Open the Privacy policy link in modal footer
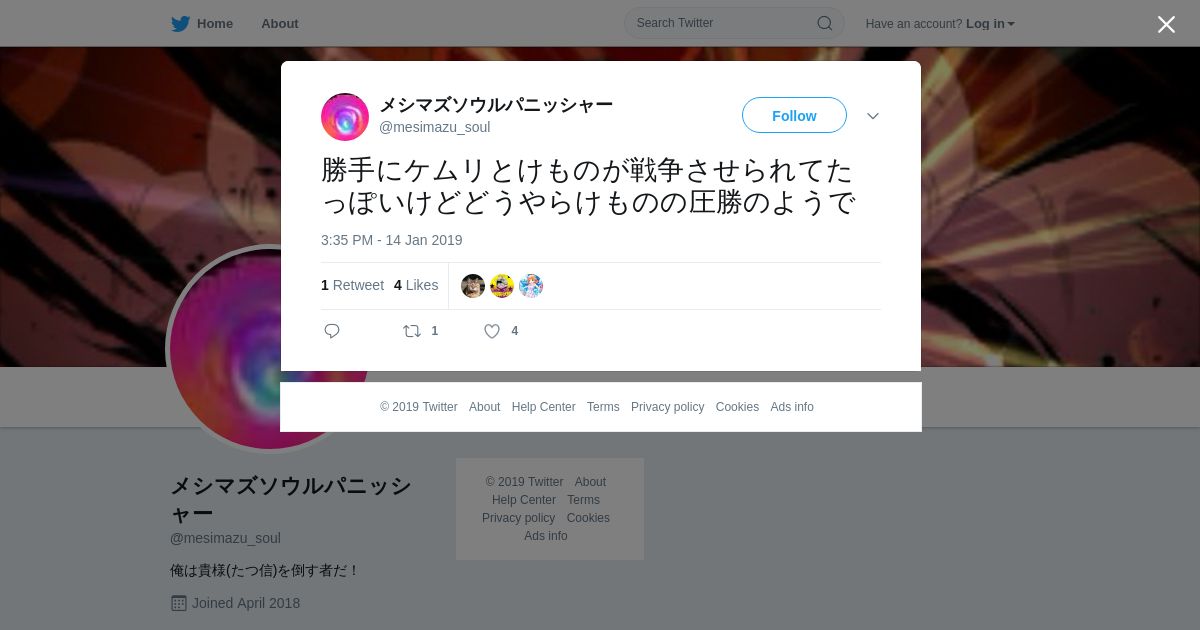 coord(667,407)
